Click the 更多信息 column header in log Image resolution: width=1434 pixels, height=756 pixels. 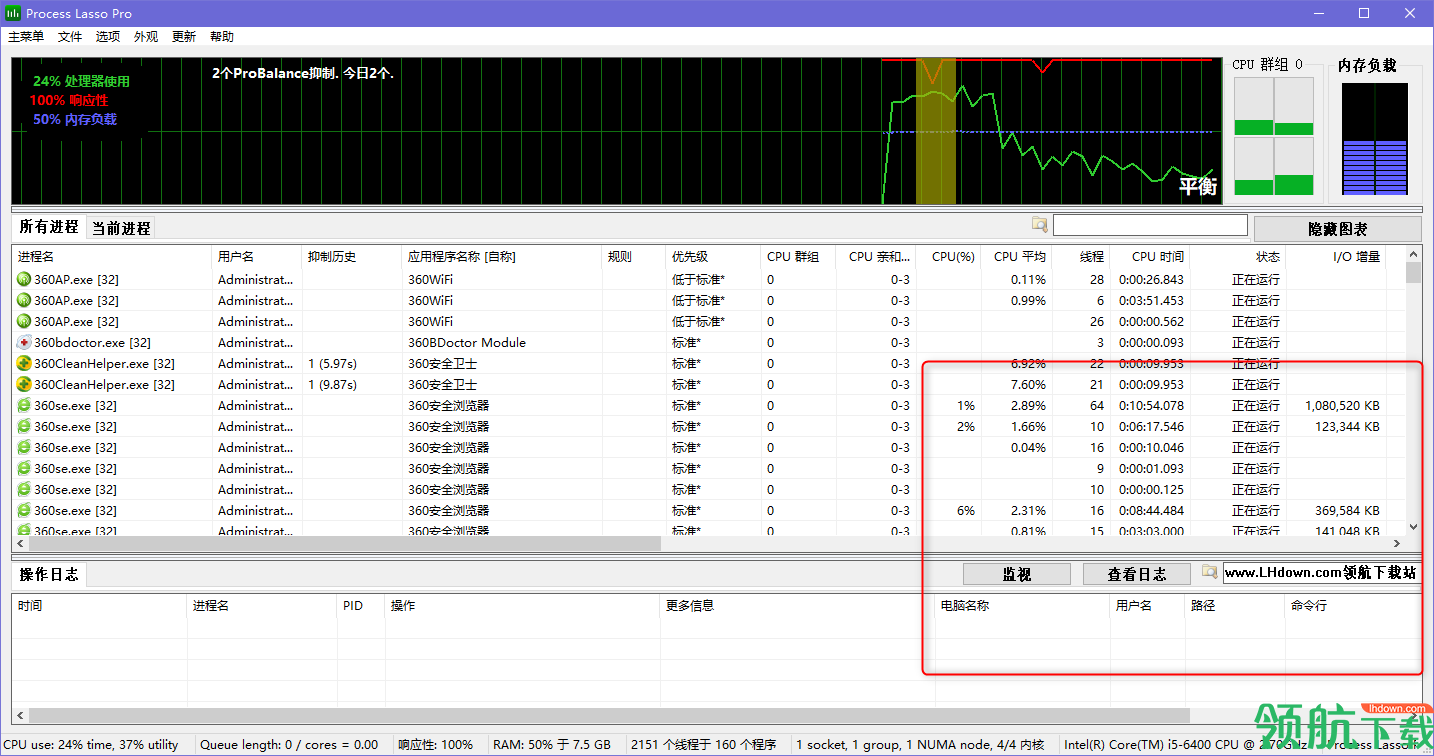(x=798, y=606)
